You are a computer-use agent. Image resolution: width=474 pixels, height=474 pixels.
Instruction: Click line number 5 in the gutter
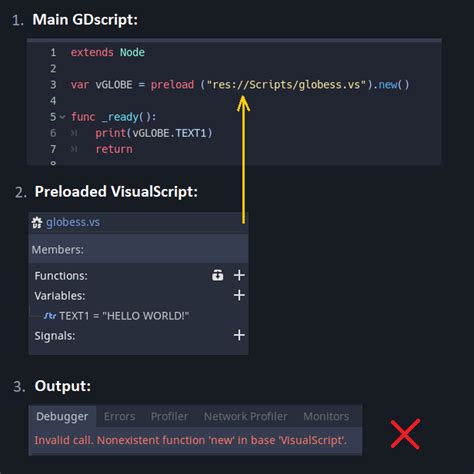53,117
